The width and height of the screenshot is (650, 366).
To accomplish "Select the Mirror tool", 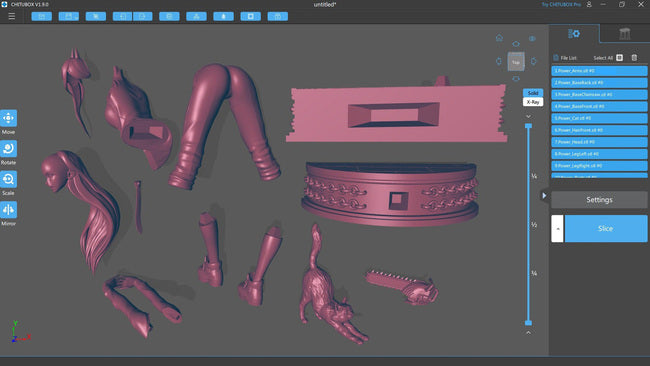I will tap(8, 210).
